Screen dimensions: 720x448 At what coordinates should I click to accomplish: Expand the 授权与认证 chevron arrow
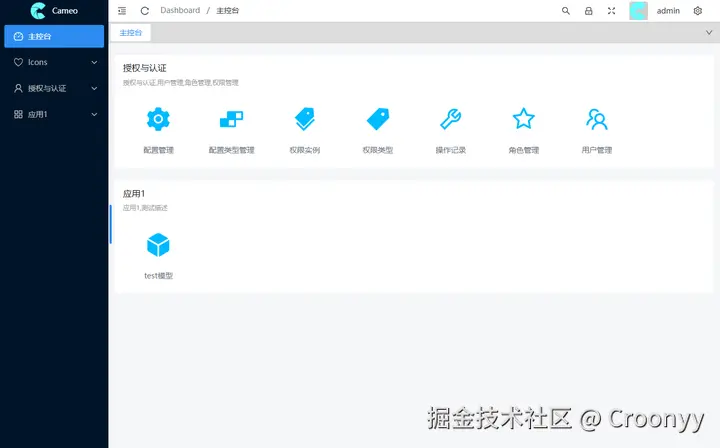point(94,88)
